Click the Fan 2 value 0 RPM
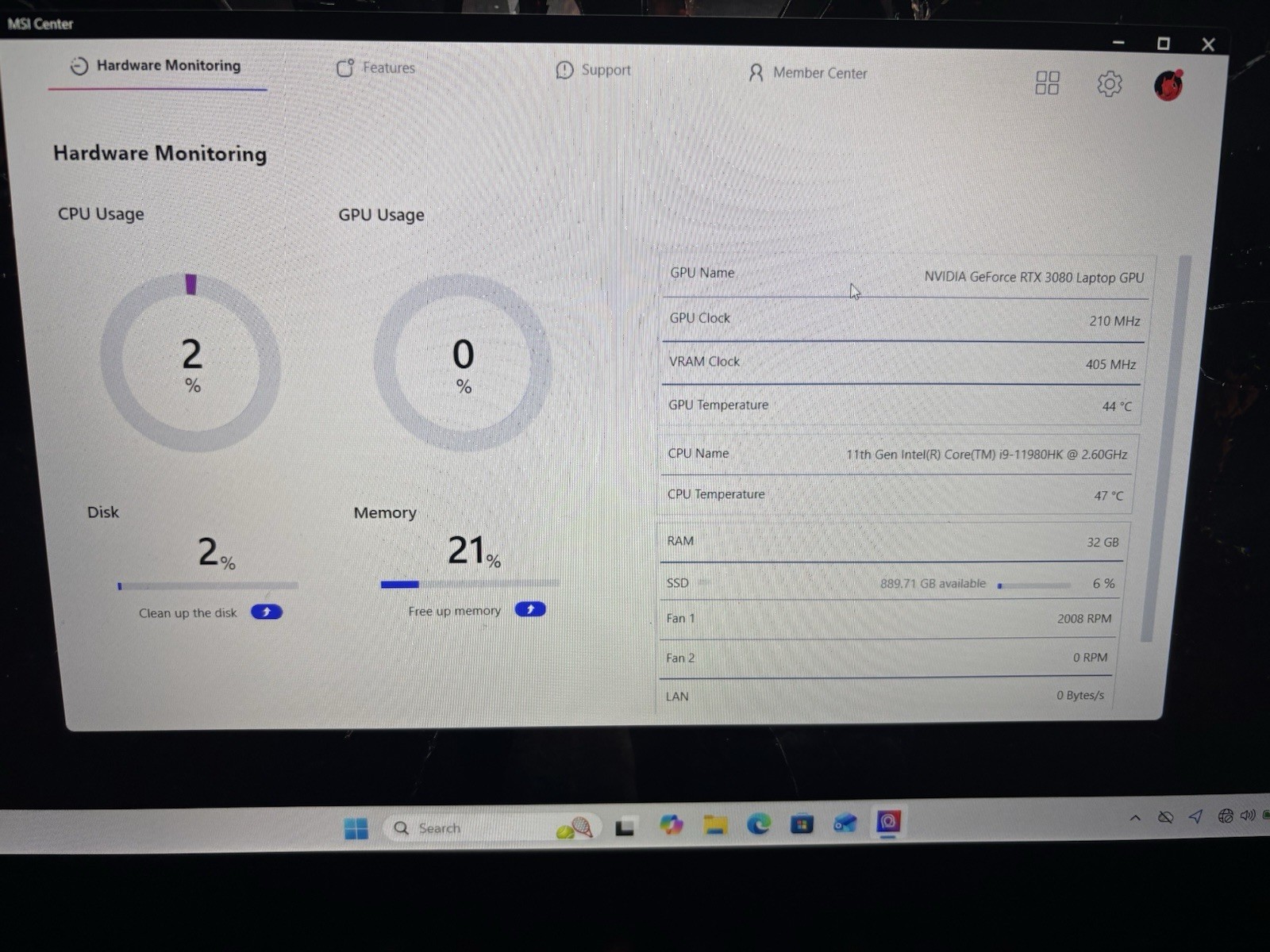This screenshot has height=952, width=1270. 1090,658
